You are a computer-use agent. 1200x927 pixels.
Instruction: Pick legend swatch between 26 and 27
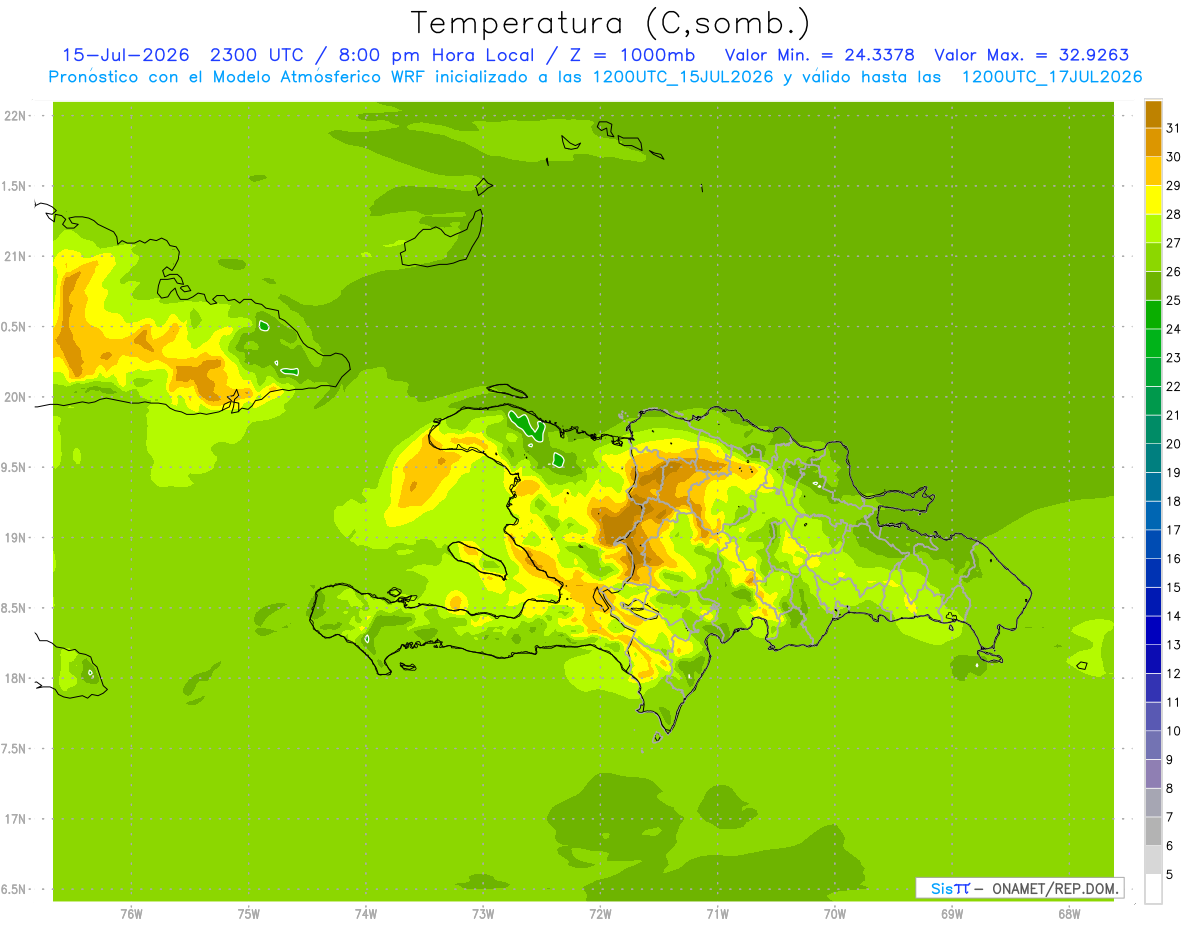[x=1153, y=257]
